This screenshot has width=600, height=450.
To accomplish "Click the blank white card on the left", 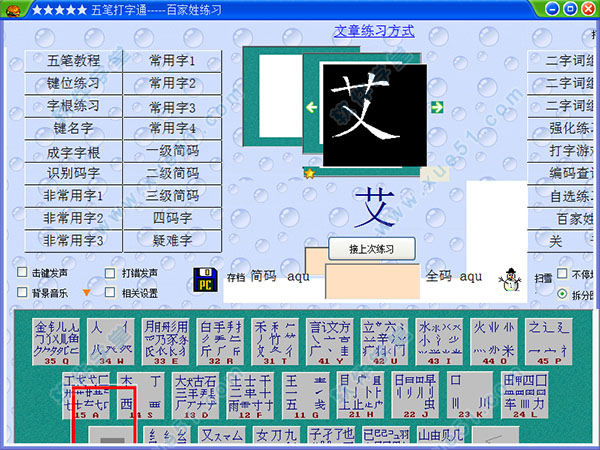I will [x=281, y=96].
